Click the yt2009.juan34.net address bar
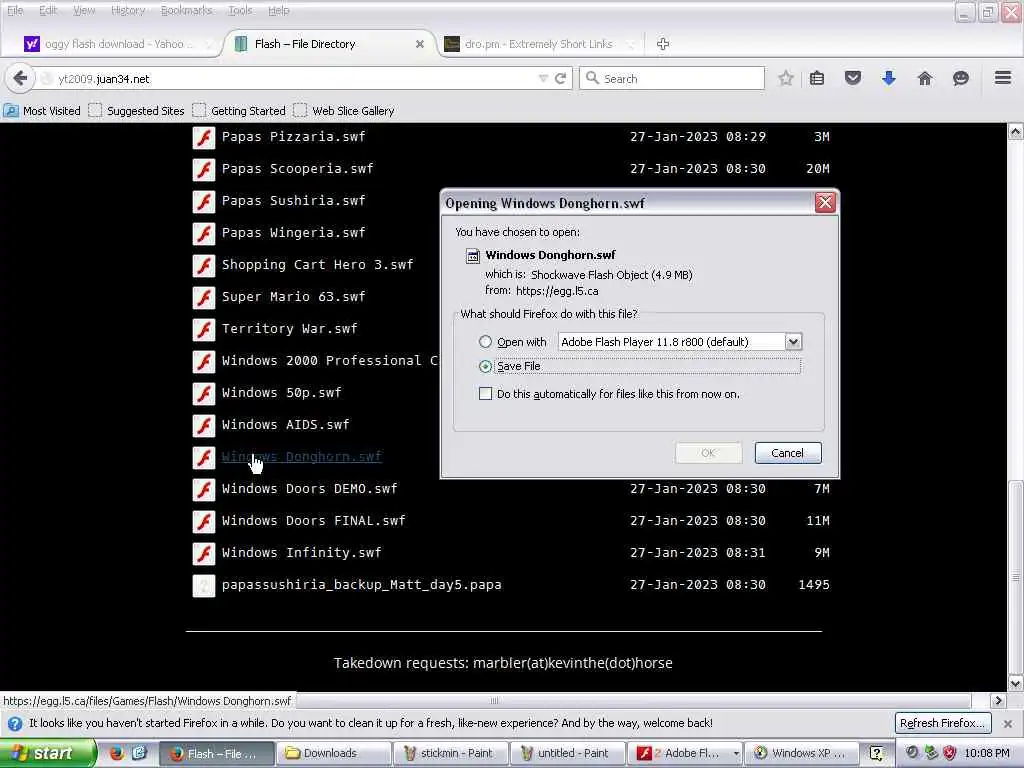This screenshot has width=1024, height=768. [x=287, y=78]
